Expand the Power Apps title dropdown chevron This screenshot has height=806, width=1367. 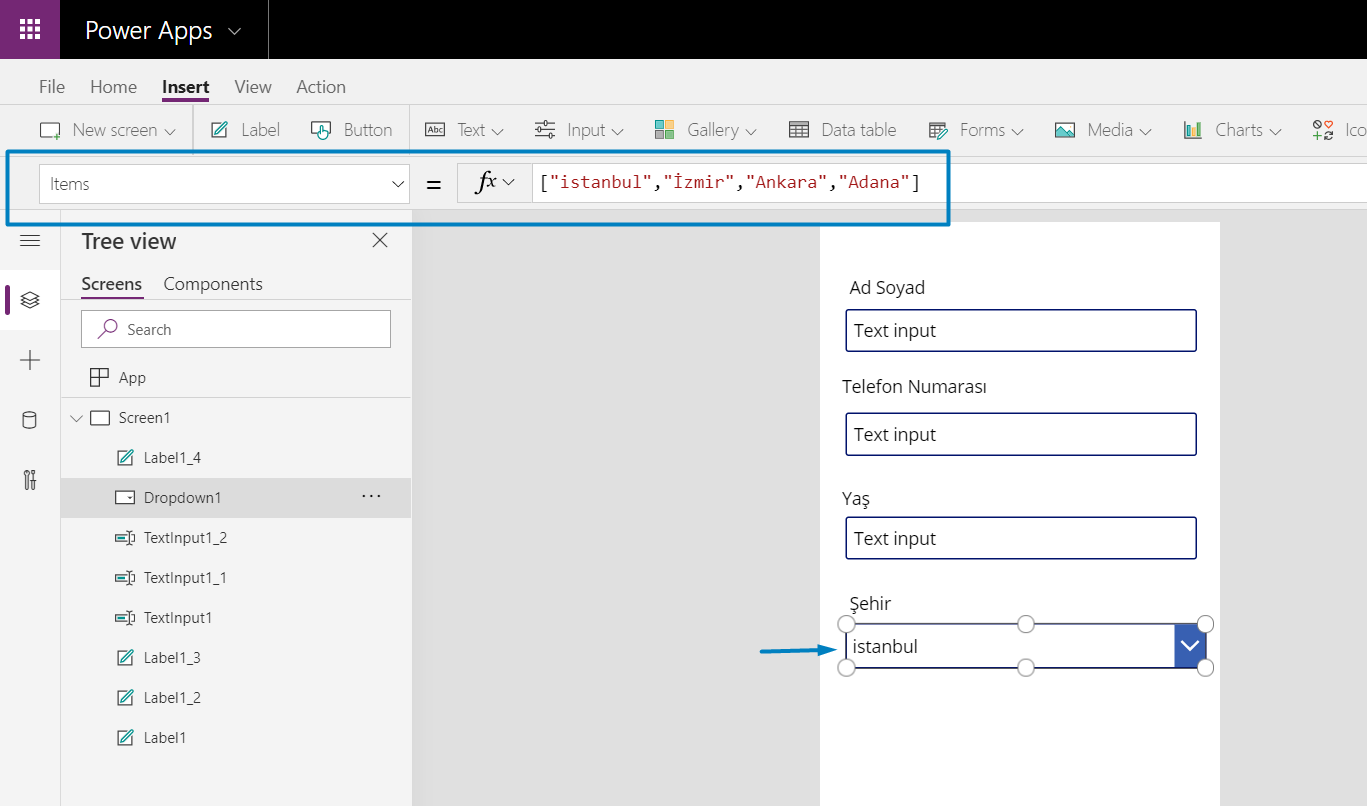pyautogui.click(x=235, y=31)
